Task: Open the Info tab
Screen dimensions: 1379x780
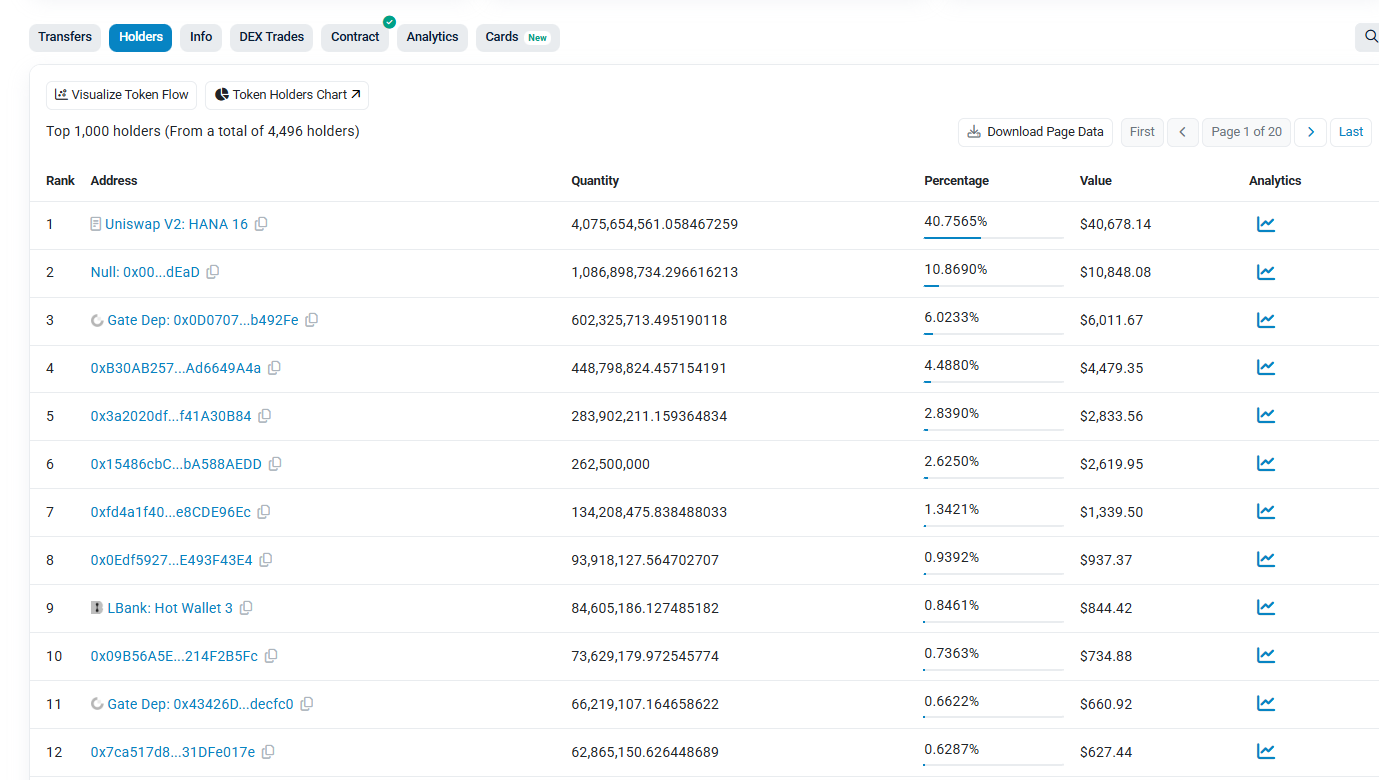Action: 201,38
